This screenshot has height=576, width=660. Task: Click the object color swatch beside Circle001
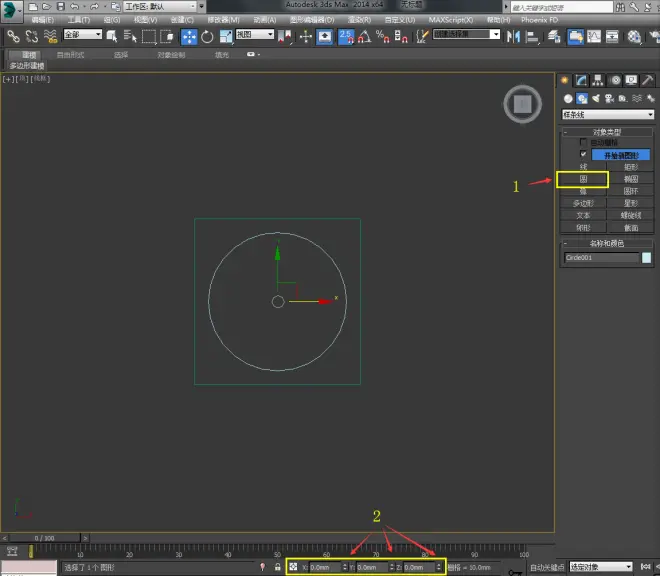pos(647,257)
